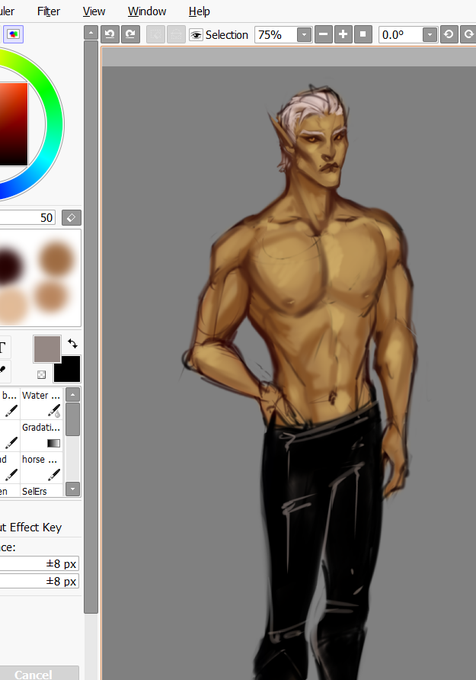The height and width of the screenshot is (680, 476).
Task: Select the horse brush tool
Action: (42, 468)
